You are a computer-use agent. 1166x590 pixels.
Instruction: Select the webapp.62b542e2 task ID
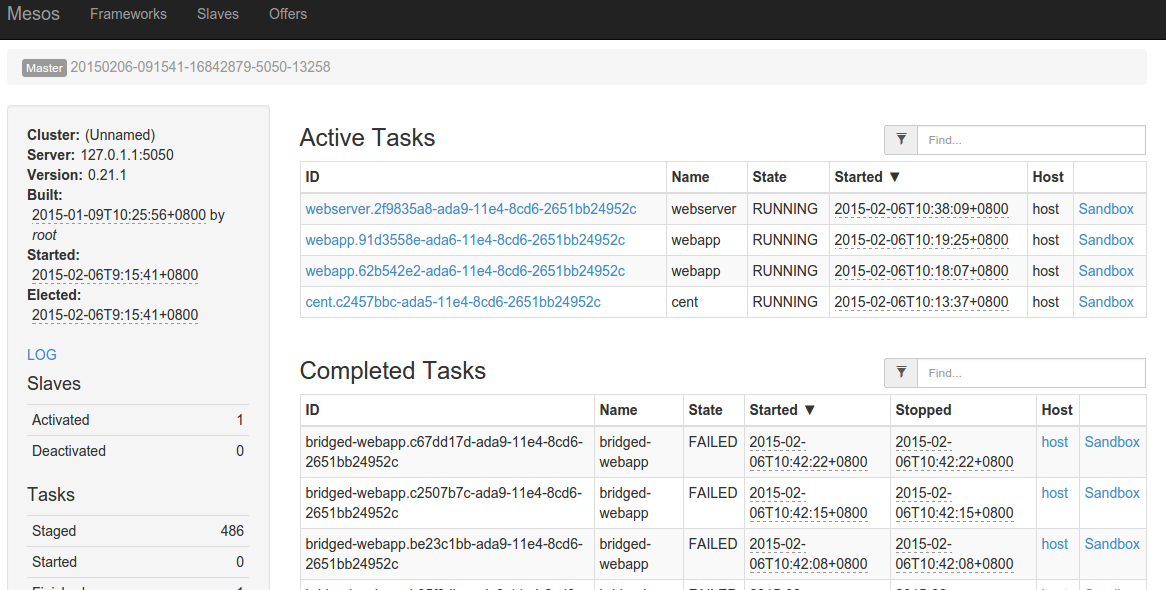(465, 271)
